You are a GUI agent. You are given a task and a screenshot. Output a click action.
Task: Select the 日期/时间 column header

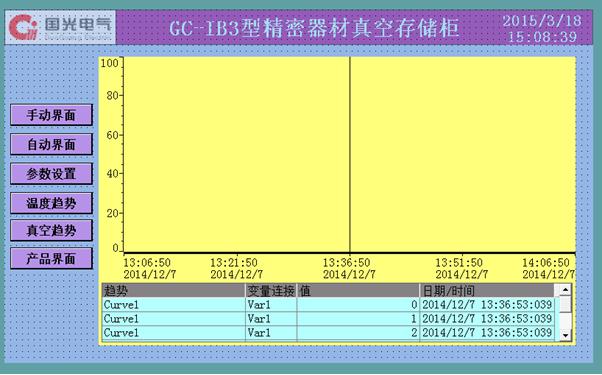(487, 291)
